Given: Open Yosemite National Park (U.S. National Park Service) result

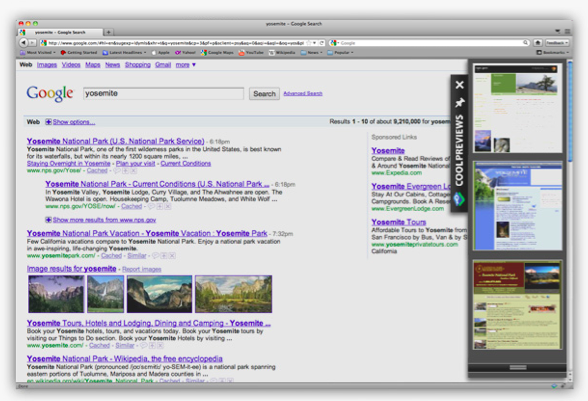Looking at the screenshot, I should coord(116,141).
